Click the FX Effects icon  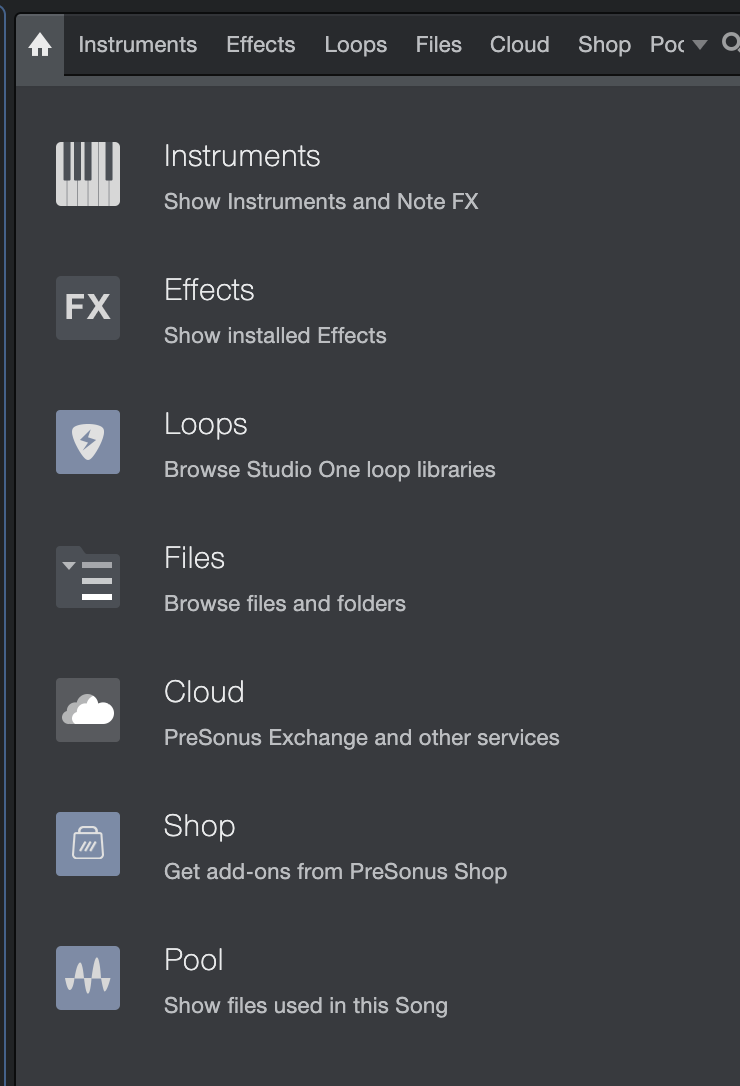pyautogui.click(x=88, y=308)
